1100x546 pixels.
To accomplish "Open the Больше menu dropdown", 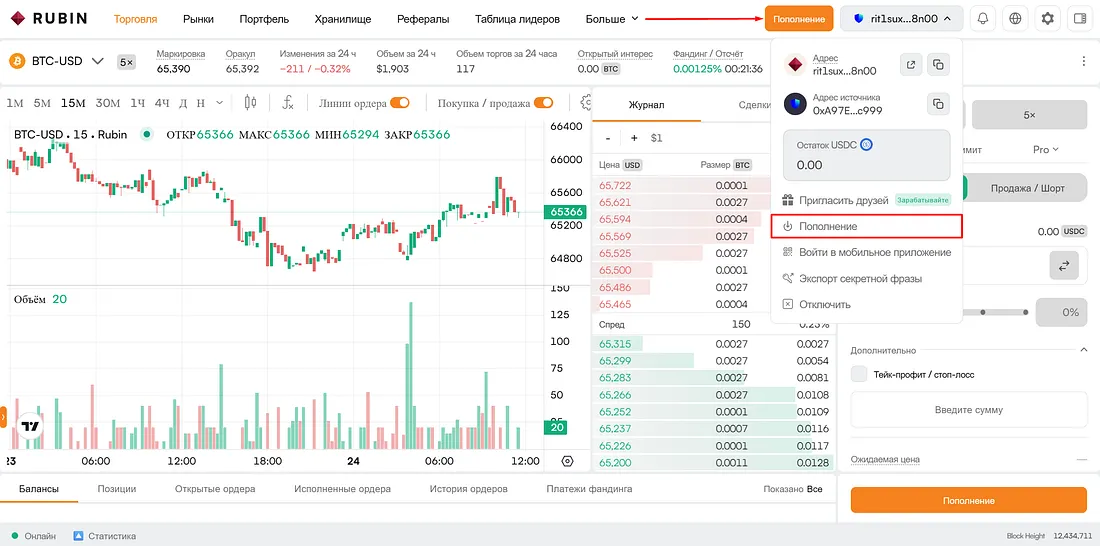I will [x=612, y=19].
